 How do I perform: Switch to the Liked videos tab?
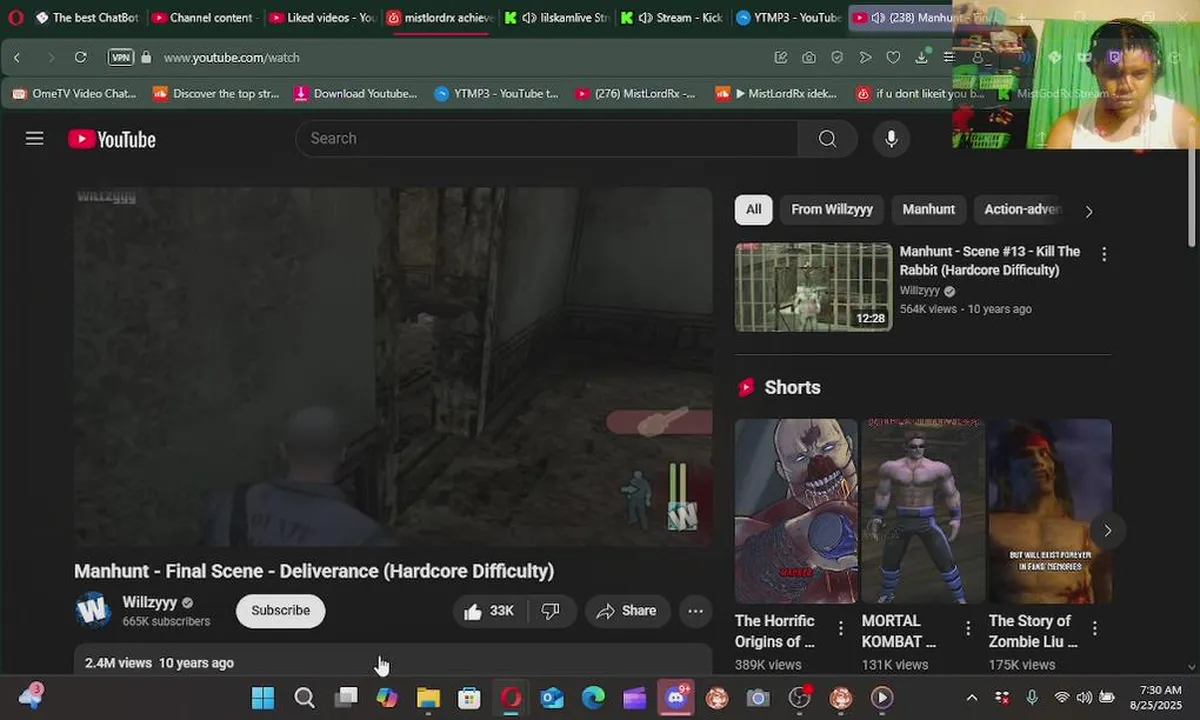[x=322, y=18]
